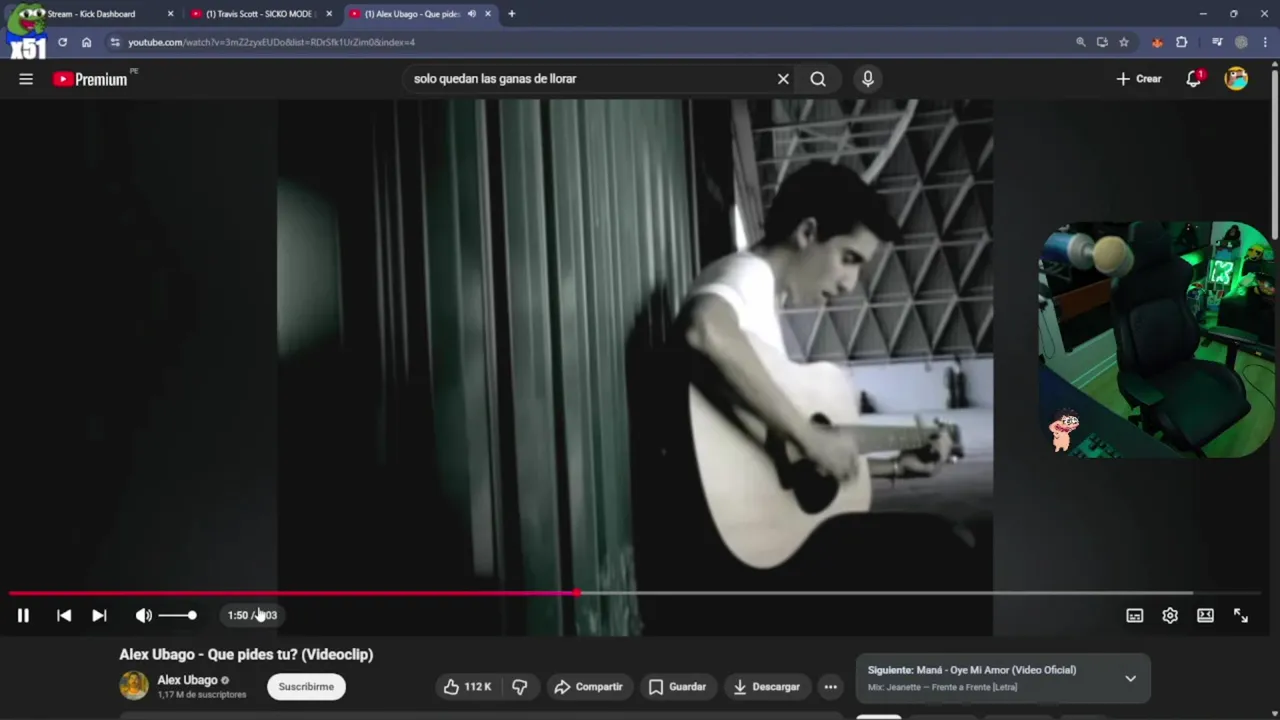Open the MetaMask fox extension

[x=1157, y=42]
